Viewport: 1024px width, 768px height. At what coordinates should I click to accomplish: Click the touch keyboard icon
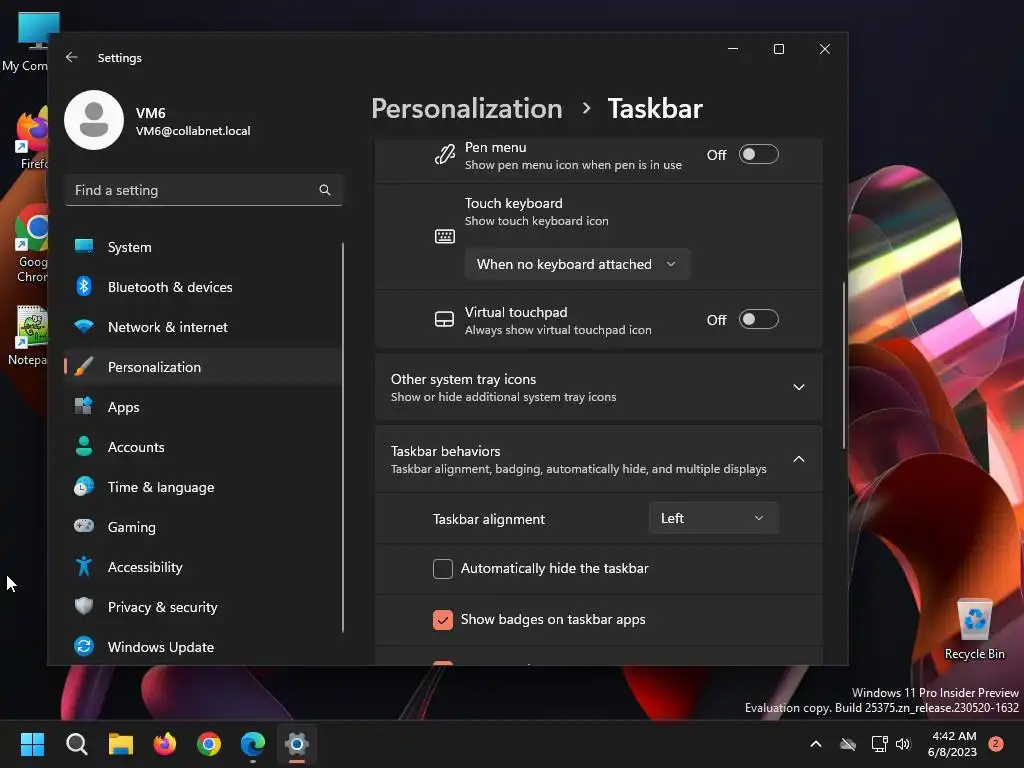pos(445,236)
